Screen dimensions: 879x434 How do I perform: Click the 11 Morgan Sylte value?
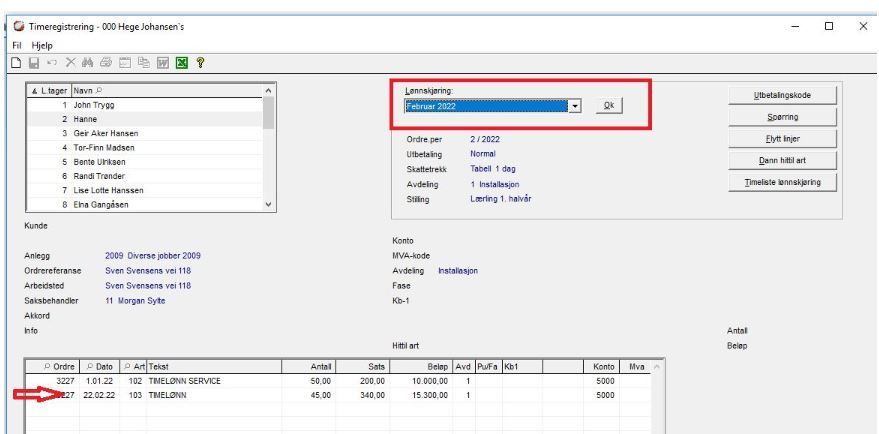tap(135, 301)
